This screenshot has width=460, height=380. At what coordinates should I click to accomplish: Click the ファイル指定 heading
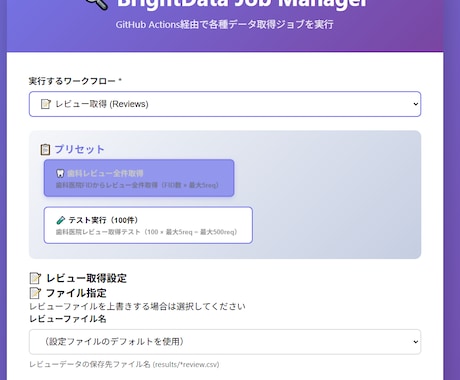pos(76,293)
